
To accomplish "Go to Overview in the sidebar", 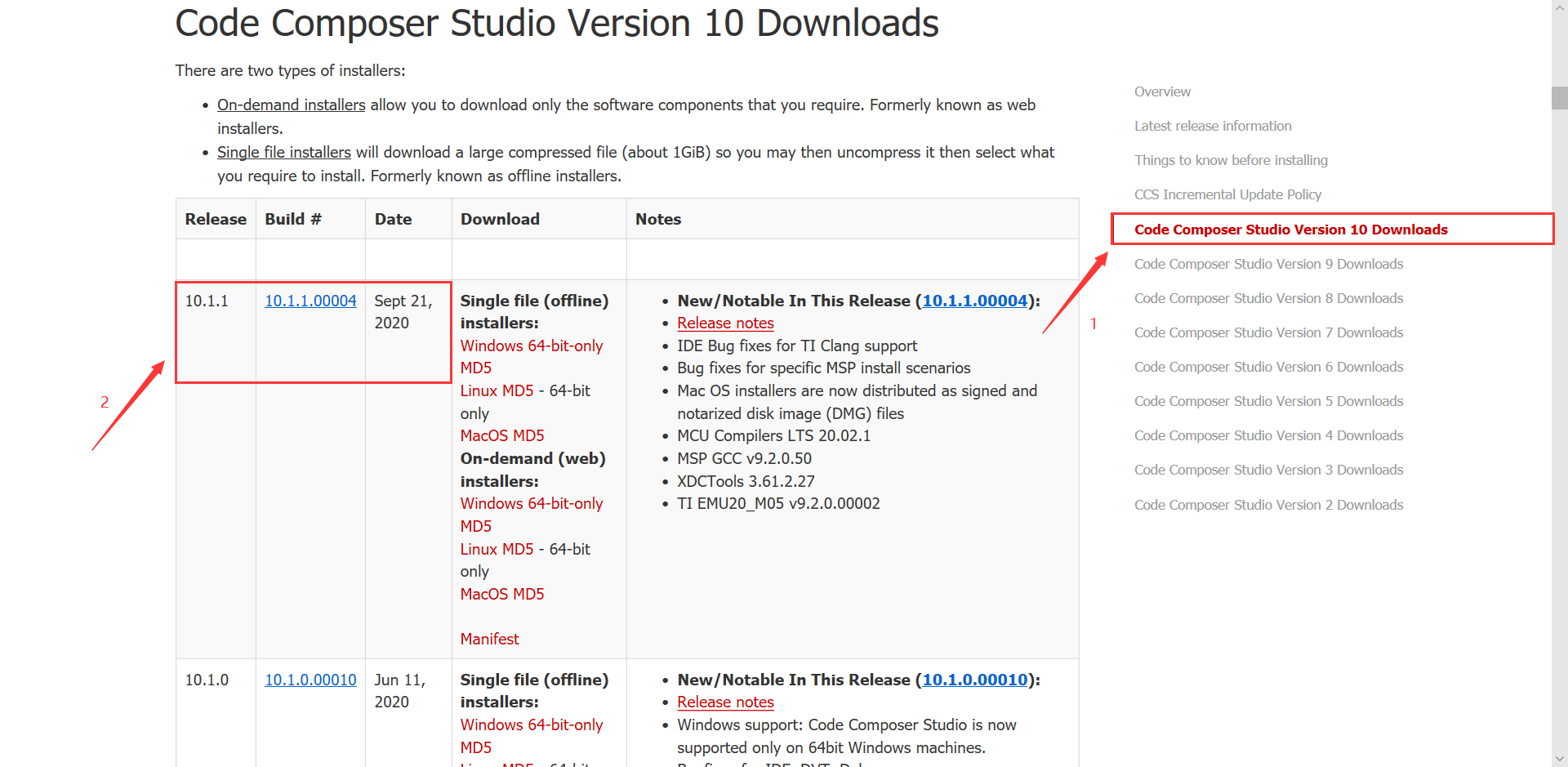I will click(1162, 91).
